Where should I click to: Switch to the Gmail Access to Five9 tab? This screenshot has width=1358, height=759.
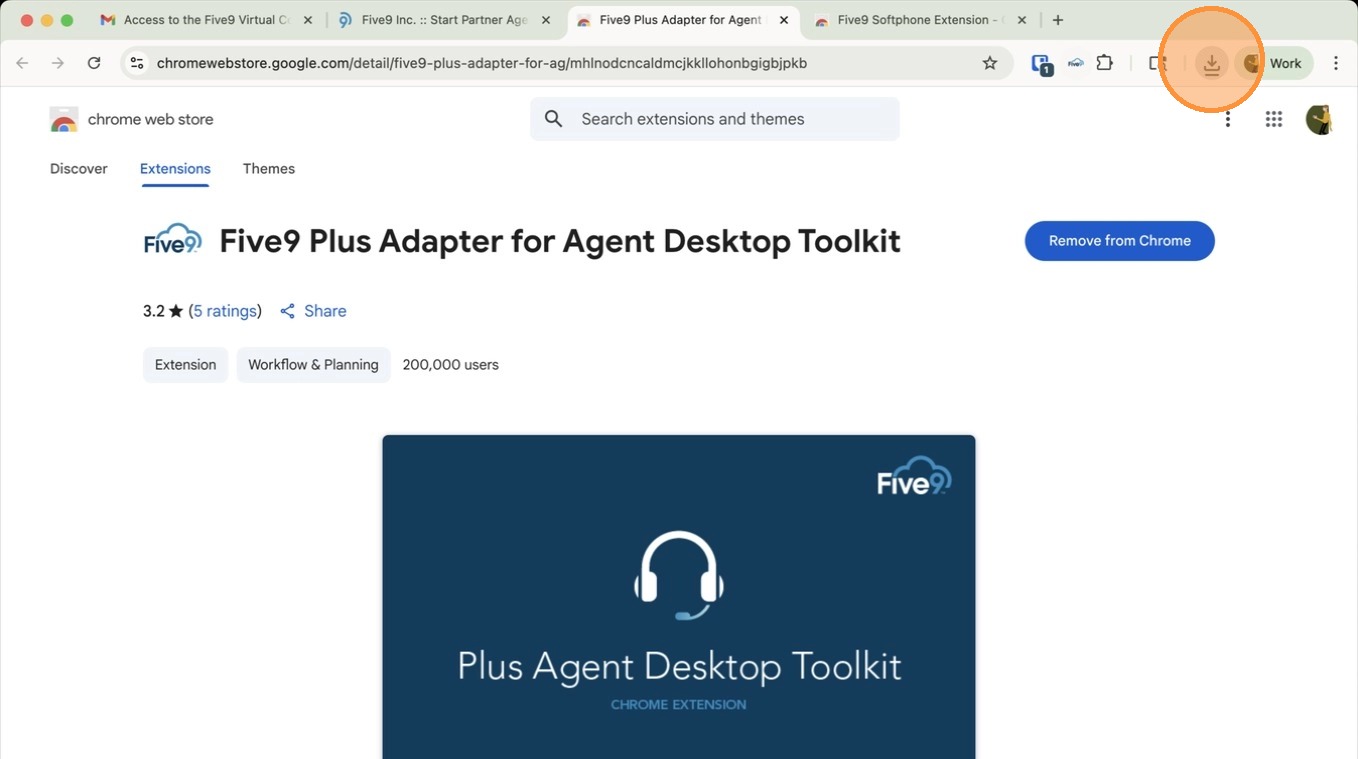tap(207, 20)
